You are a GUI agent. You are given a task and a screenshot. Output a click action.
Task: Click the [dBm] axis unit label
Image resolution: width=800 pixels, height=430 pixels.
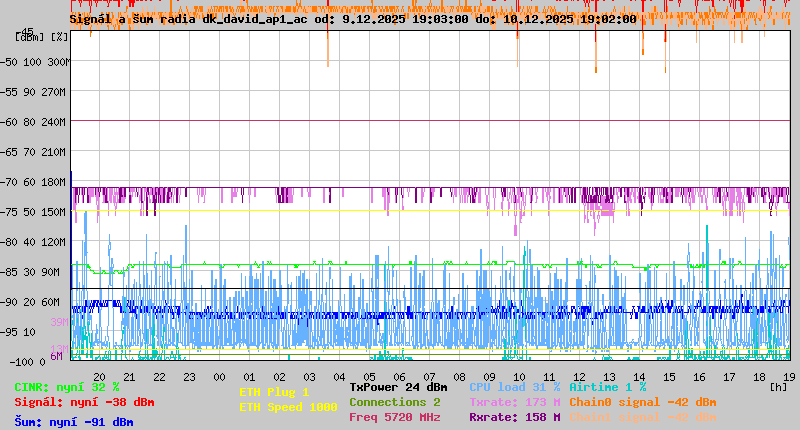point(29,36)
